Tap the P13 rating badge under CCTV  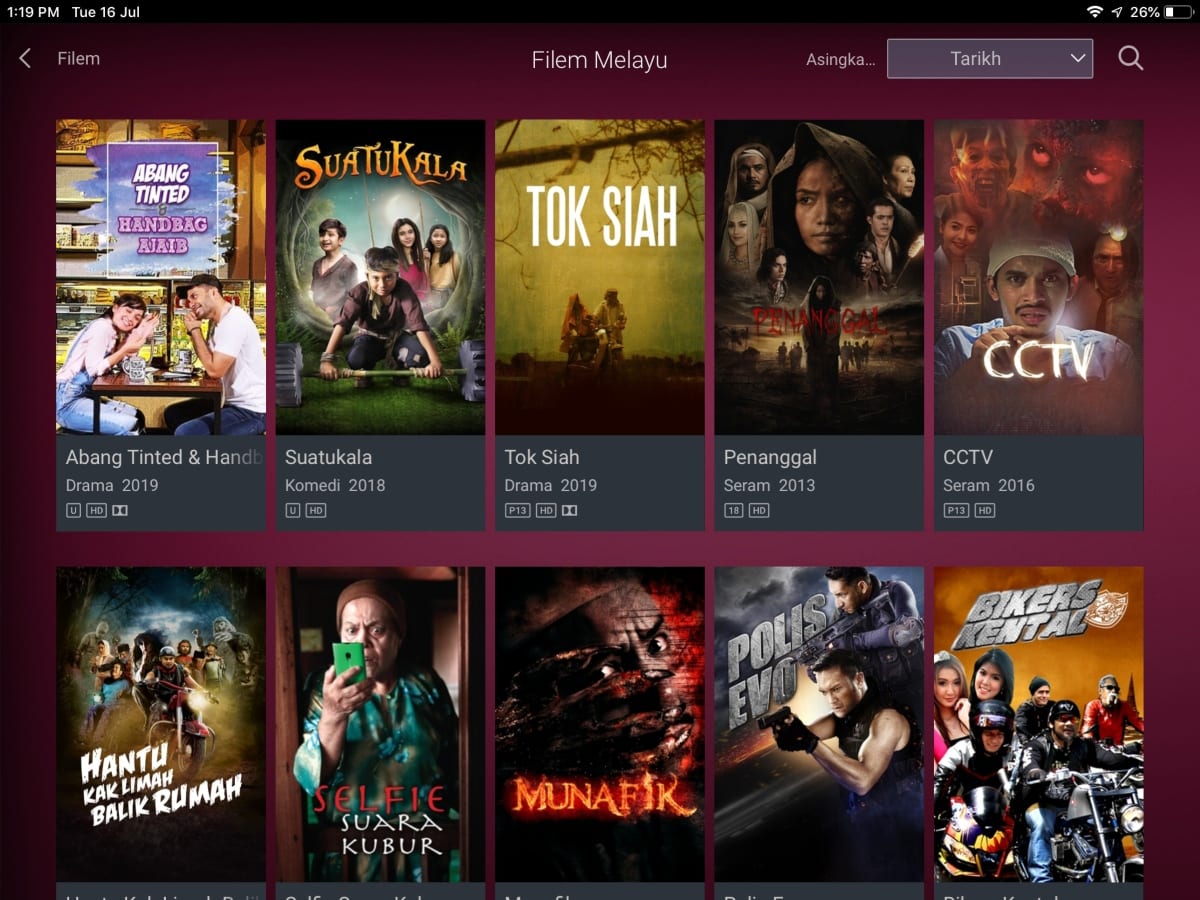click(956, 510)
